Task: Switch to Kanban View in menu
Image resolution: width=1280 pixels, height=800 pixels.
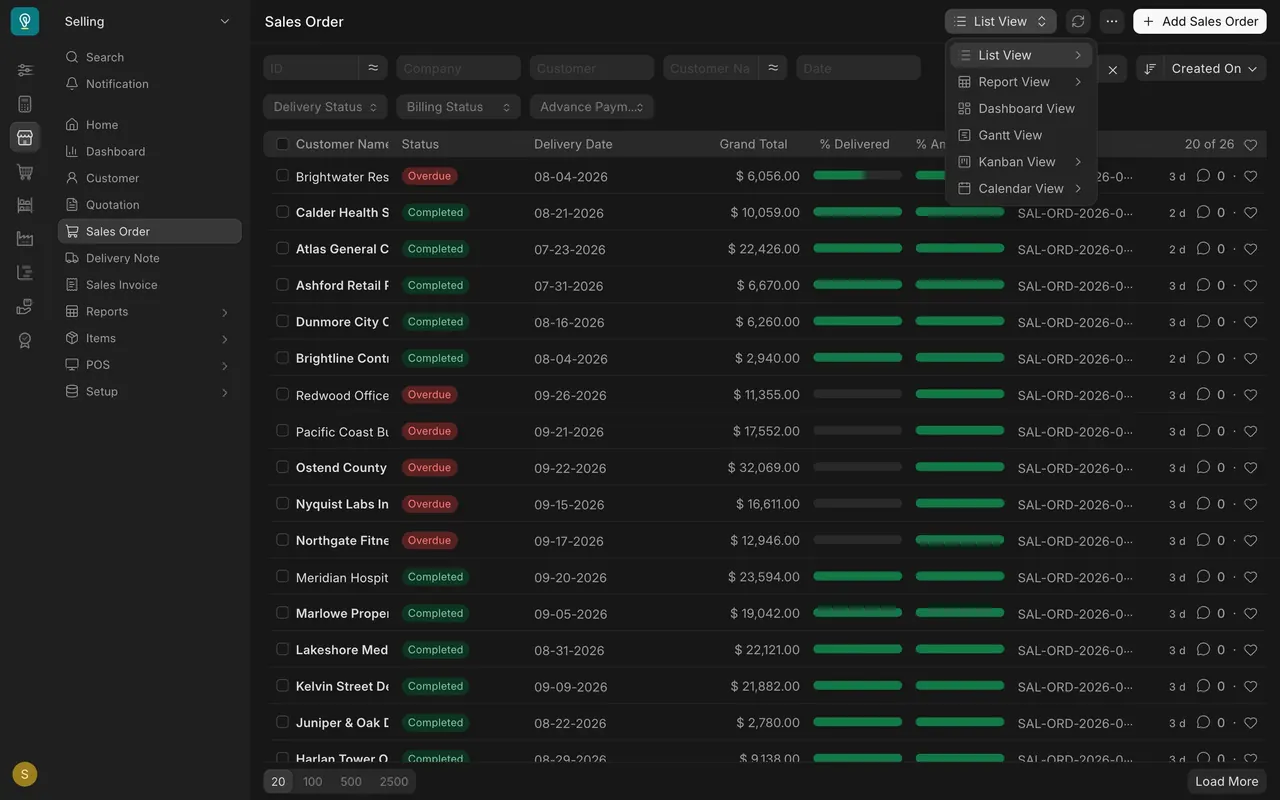Action: pyautogui.click(x=1021, y=162)
